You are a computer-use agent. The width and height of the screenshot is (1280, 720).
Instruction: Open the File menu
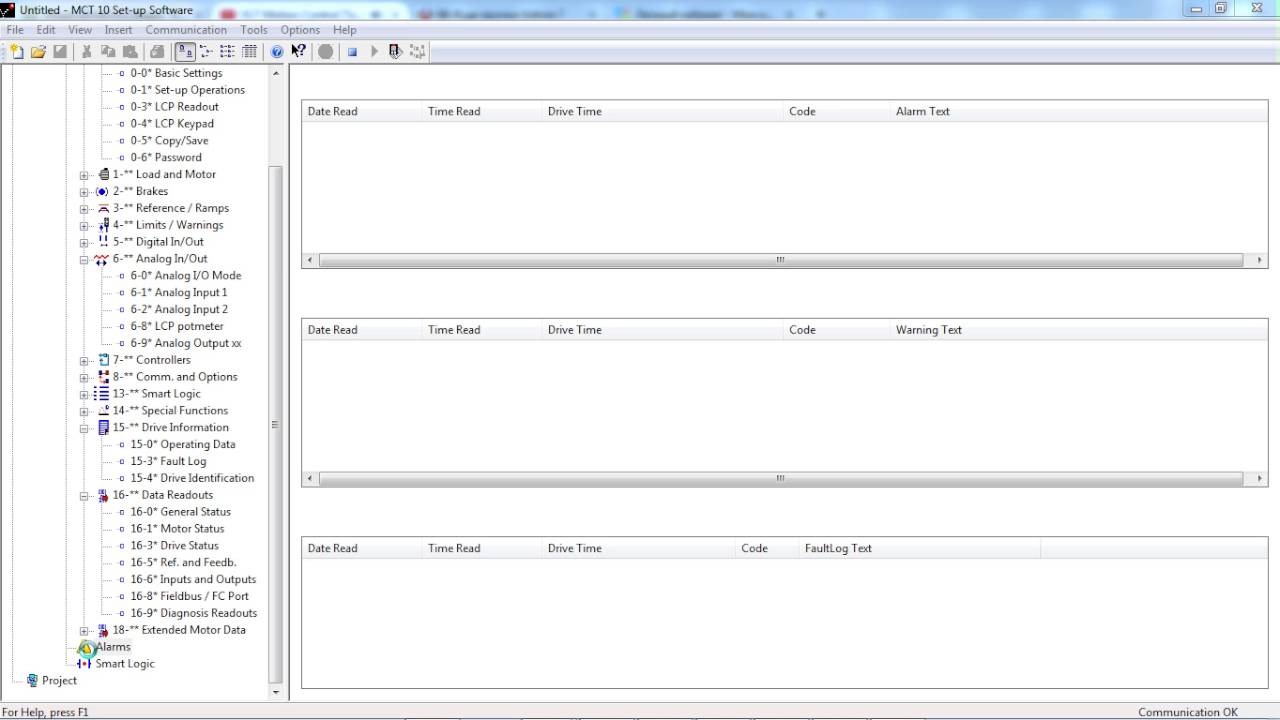pos(15,30)
